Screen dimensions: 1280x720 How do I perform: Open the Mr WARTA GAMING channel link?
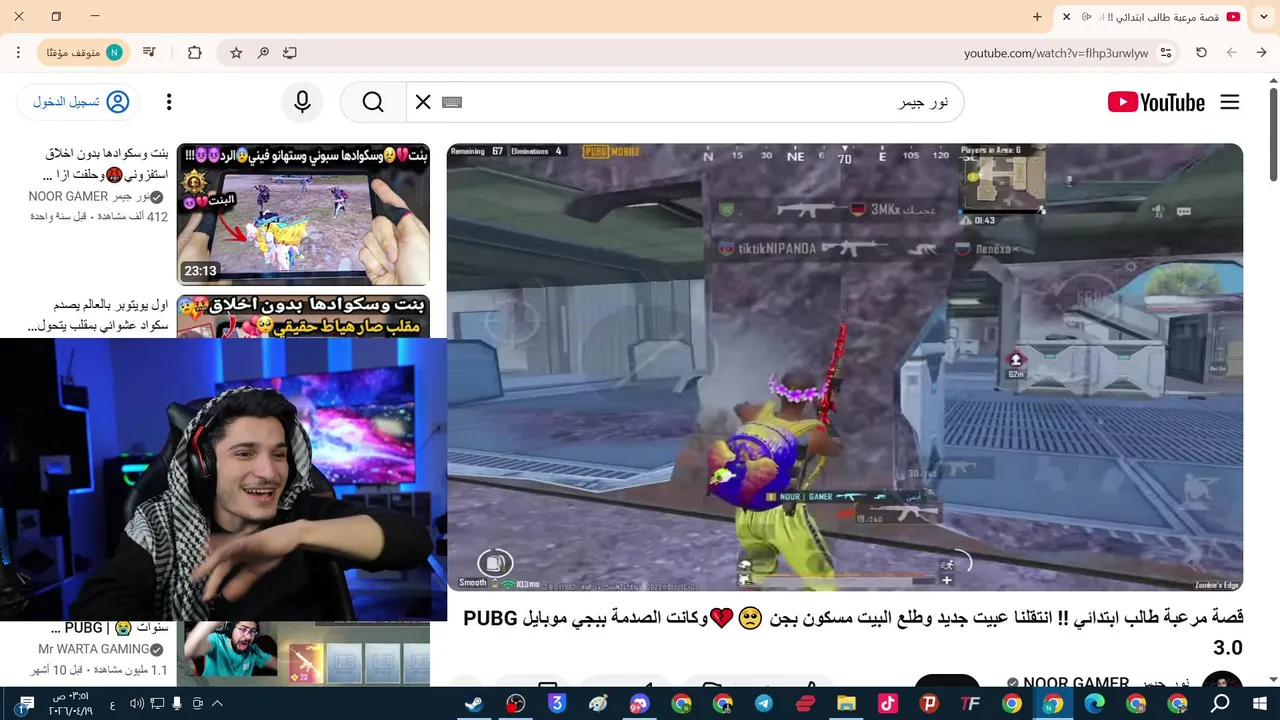click(x=100, y=649)
